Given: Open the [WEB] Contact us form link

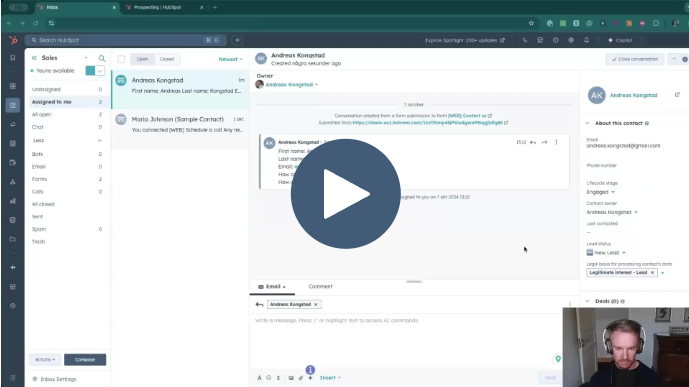Looking at the screenshot, I should 470,116.
